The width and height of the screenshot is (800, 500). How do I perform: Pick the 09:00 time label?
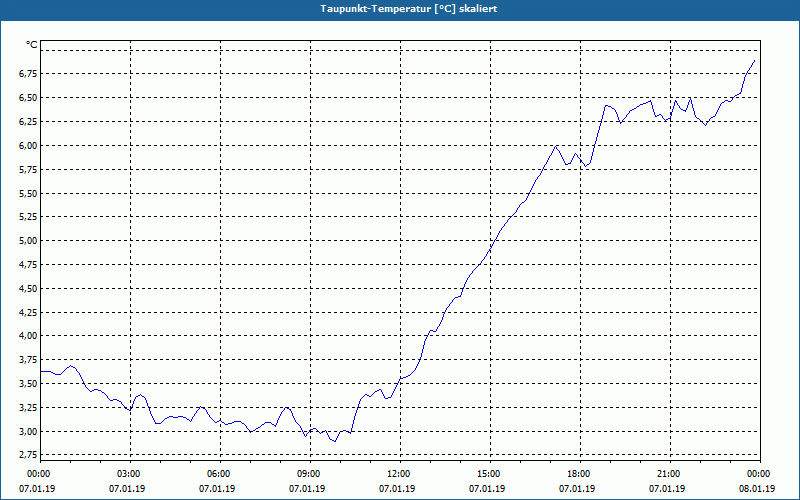(308, 474)
